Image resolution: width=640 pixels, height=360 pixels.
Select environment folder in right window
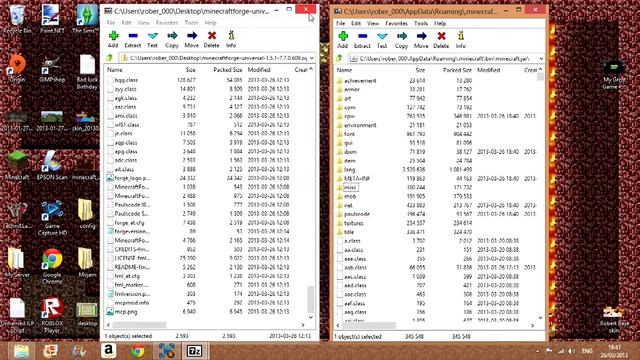(356, 125)
